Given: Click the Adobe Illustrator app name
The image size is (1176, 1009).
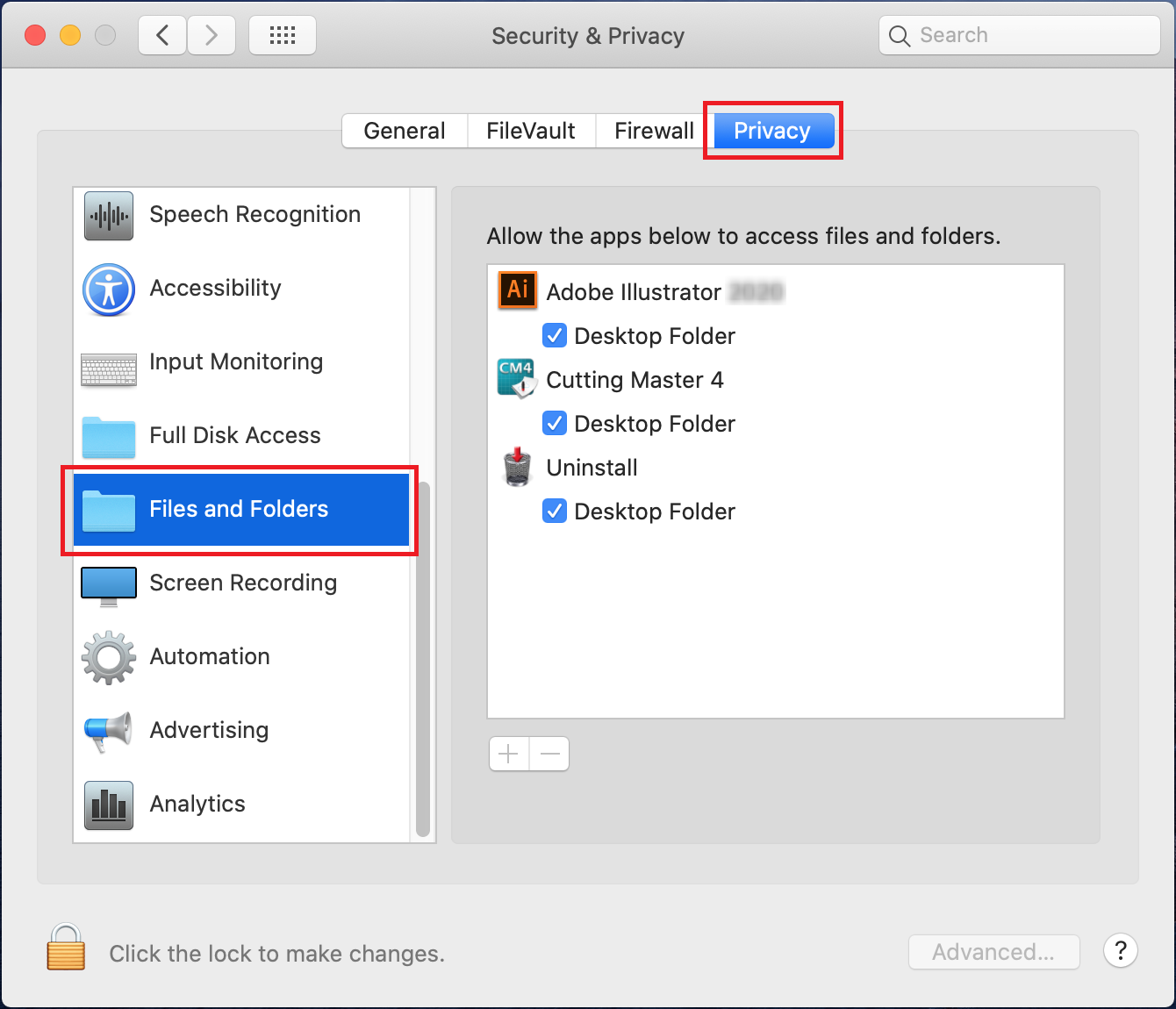Looking at the screenshot, I should click(634, 291).
